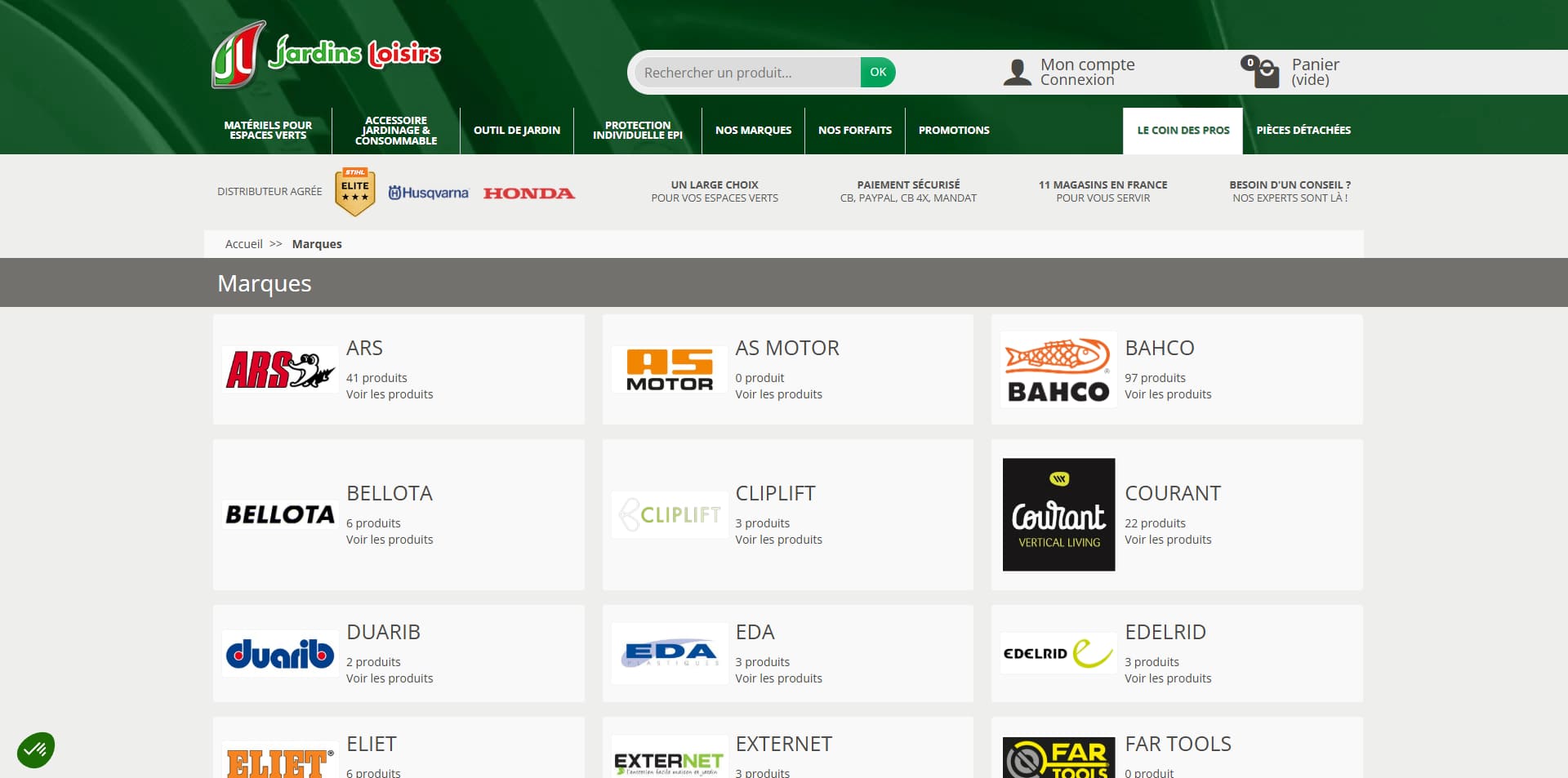Open the BAHCO fish logo thumbnail
The height and width of the screenshot is (778, 1568).
click(1058, 369)
